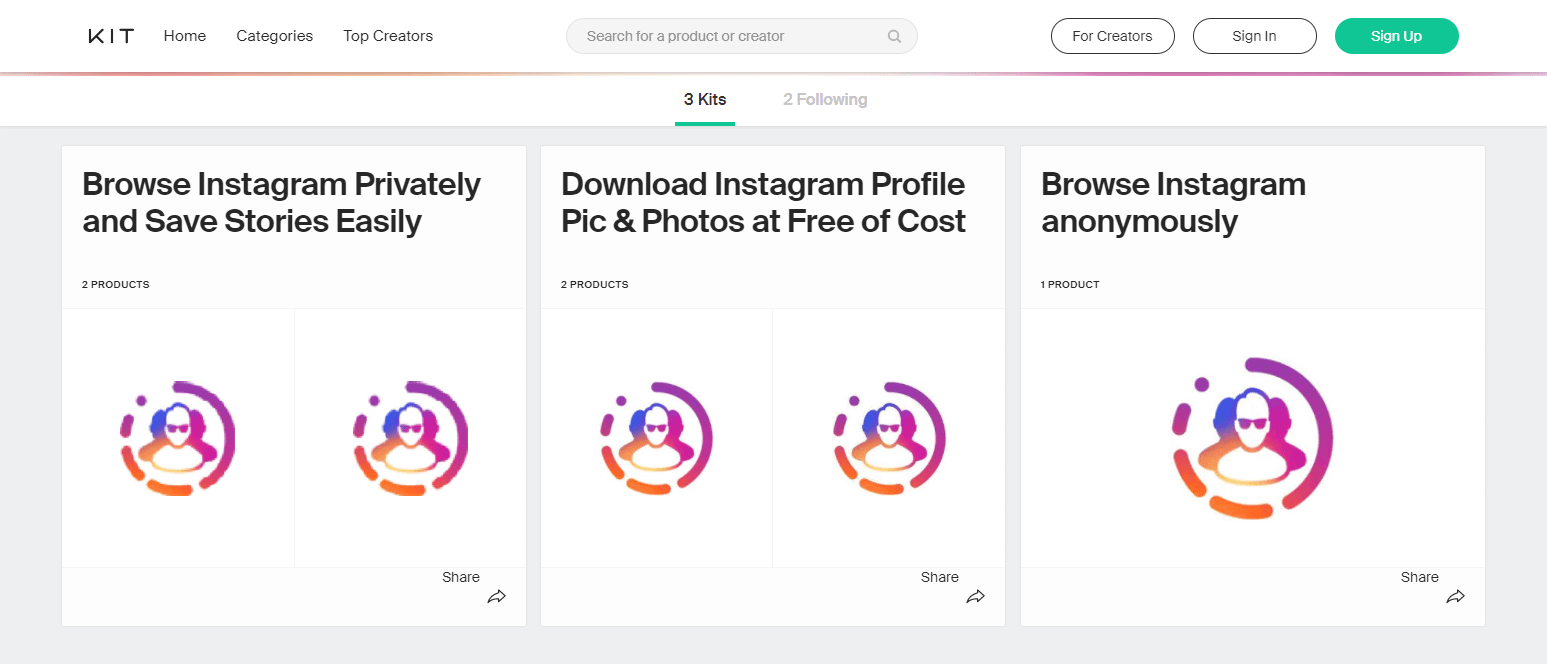Click the share arrow icon under Browse Instagram anonymously kit
This screenshot has height=664, width=1547.
(x=1455, y=596)
